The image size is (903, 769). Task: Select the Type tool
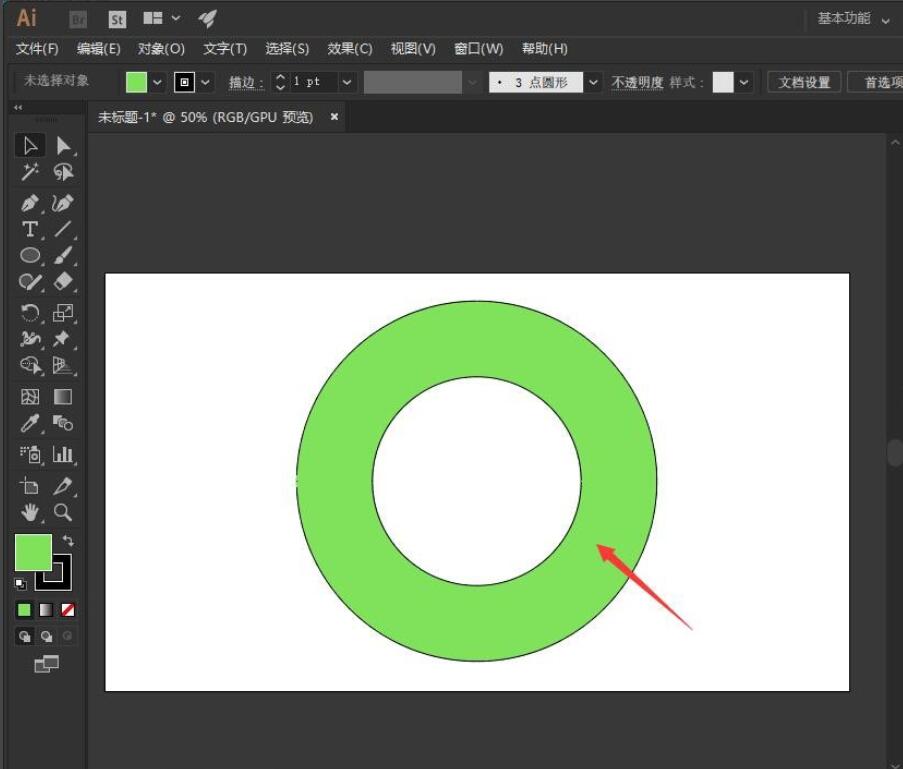pos(30,229)
